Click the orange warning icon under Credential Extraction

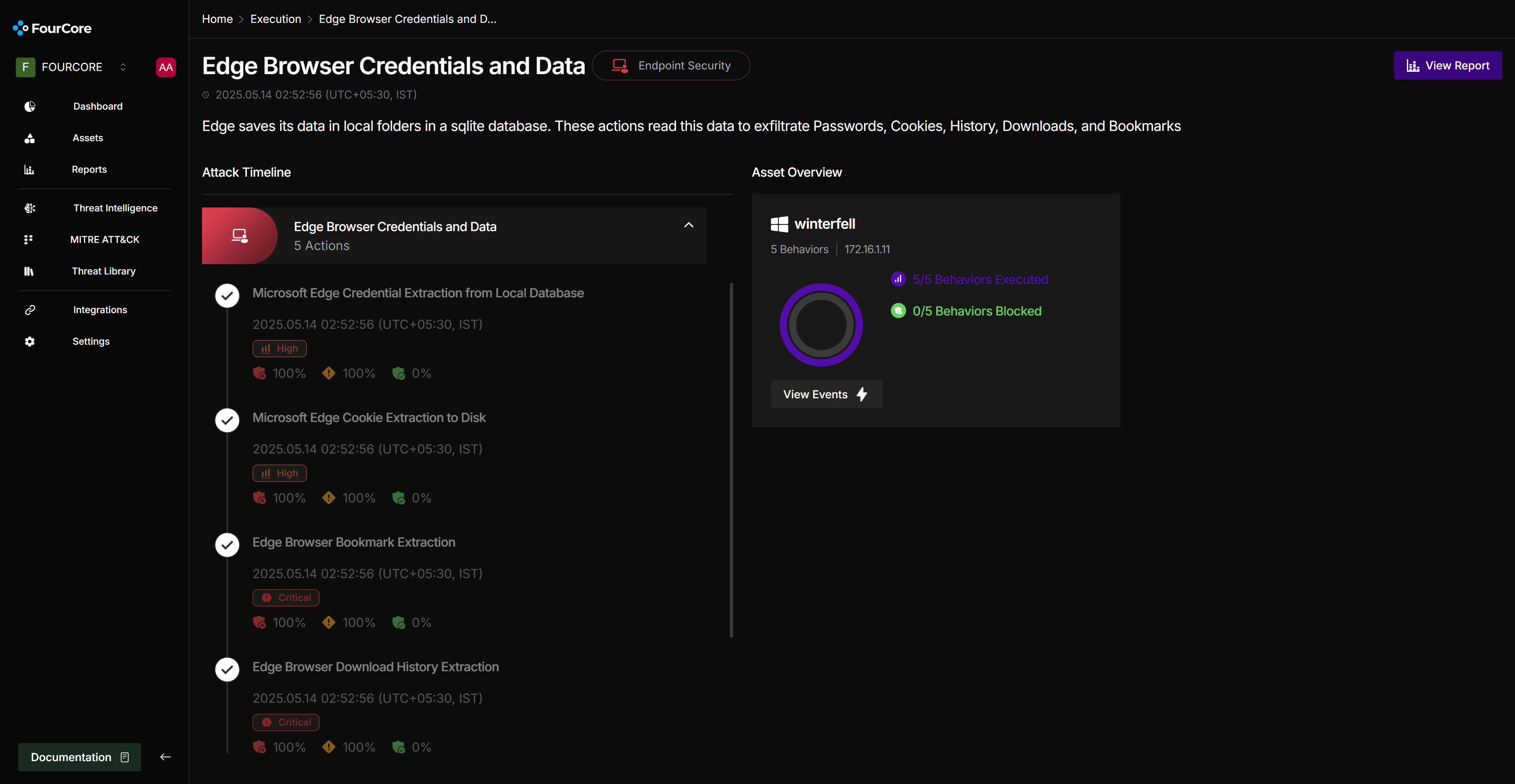click(329, 373)
